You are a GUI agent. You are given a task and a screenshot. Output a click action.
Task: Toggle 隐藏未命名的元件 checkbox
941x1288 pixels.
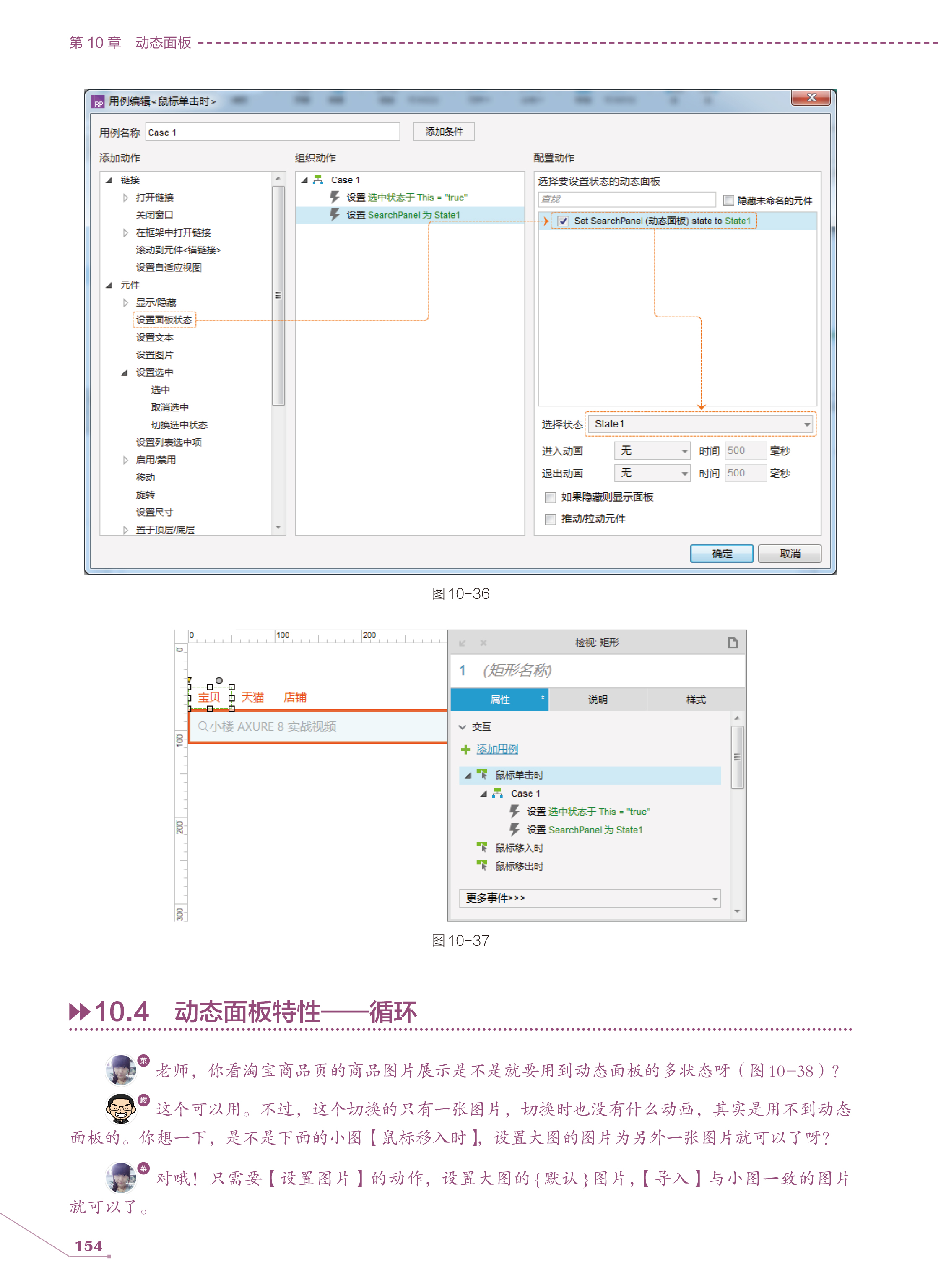click(x=728, y=200)
